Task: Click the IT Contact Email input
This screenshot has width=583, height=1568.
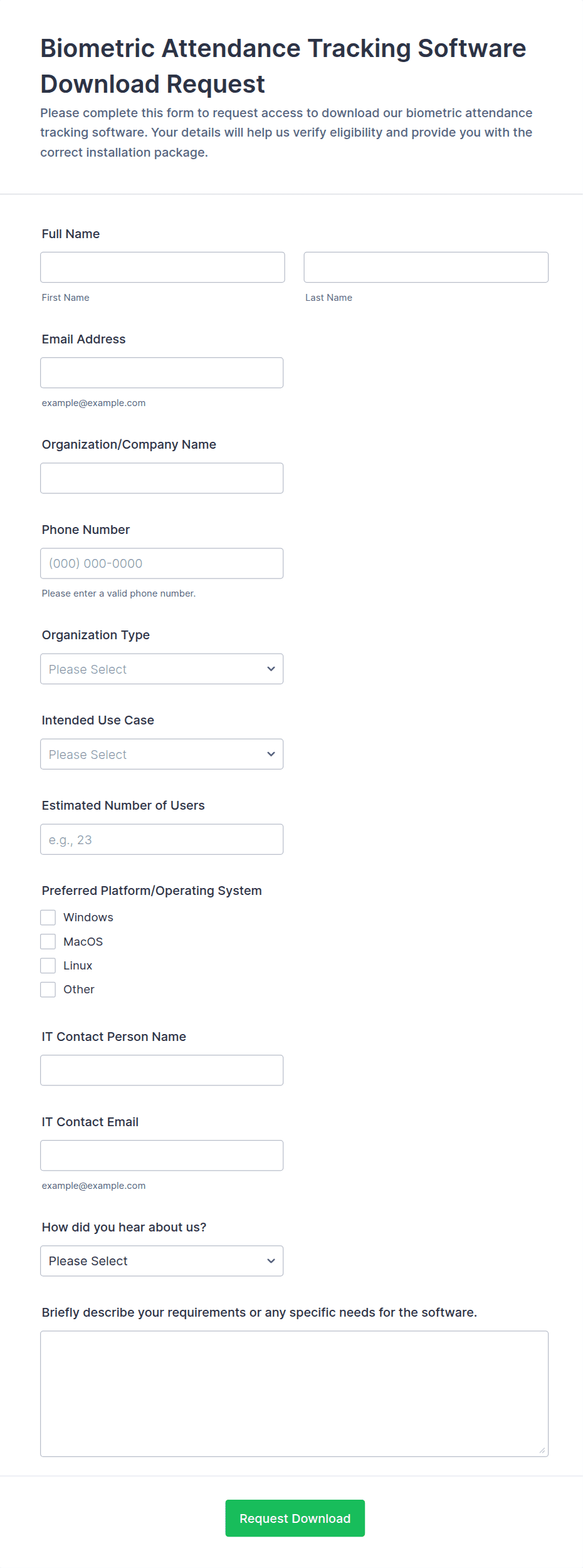Action: pos(161,1156)
